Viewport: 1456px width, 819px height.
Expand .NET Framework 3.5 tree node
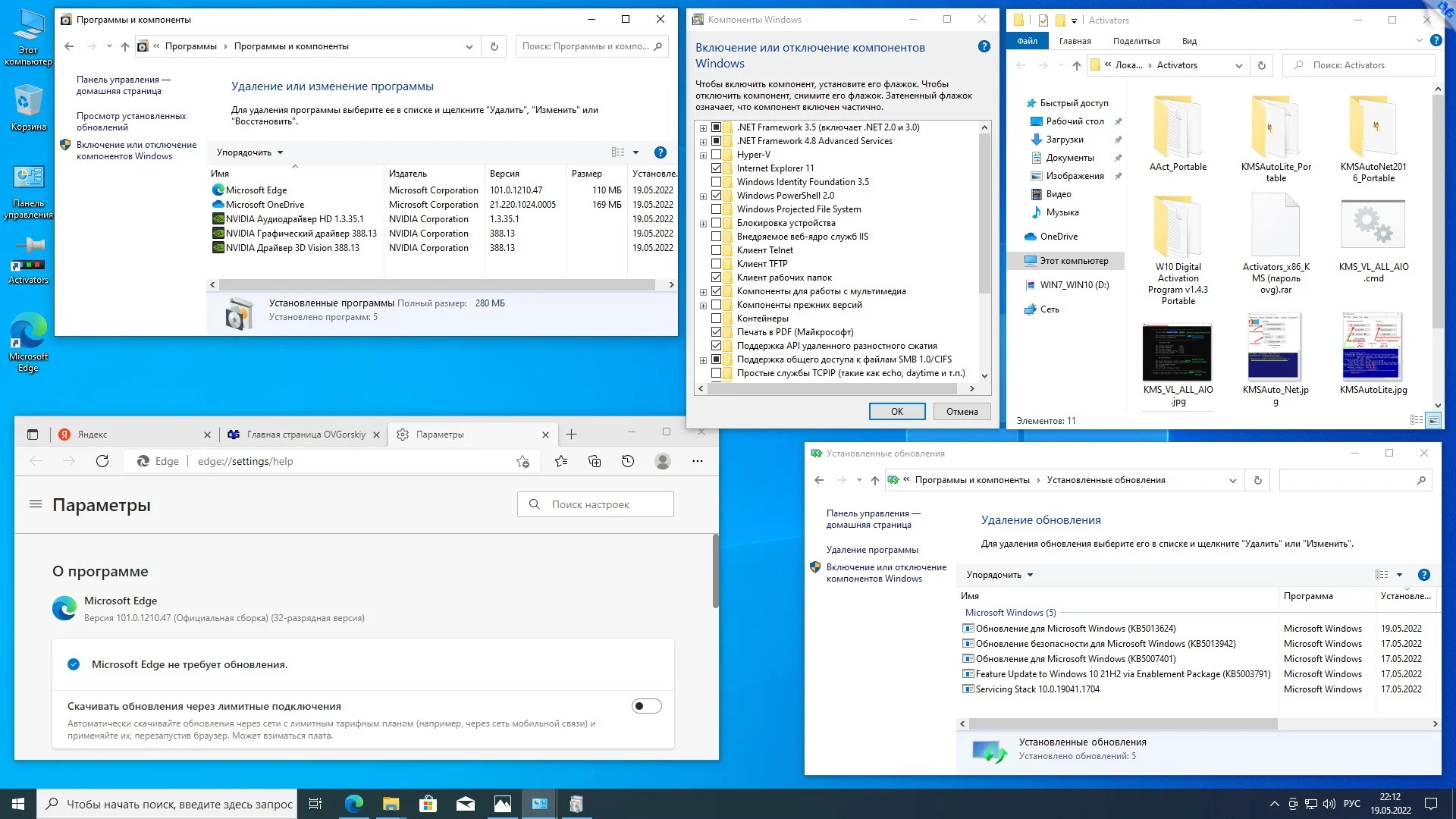[703, 128]
